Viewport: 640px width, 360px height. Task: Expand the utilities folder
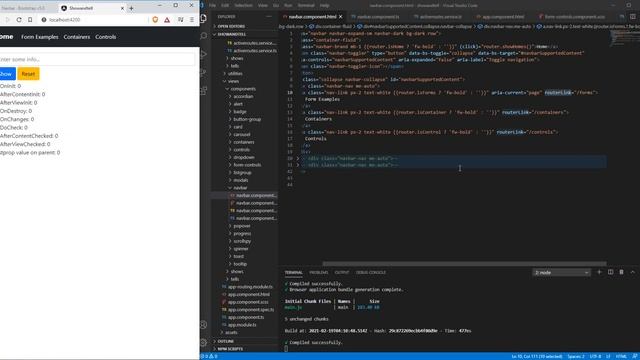(x=235, y=73)
